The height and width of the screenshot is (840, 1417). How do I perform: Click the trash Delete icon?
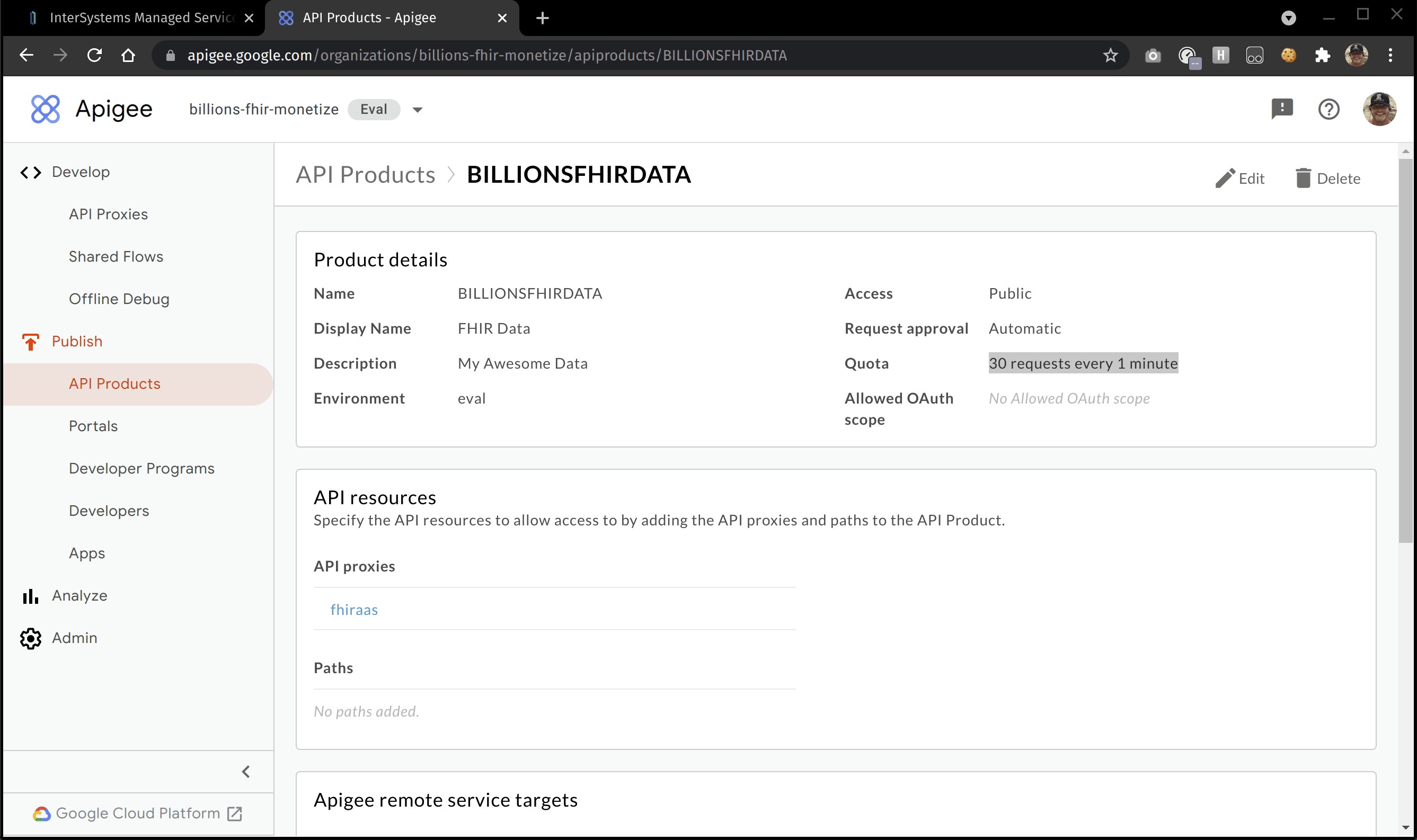pos(1303,178)
